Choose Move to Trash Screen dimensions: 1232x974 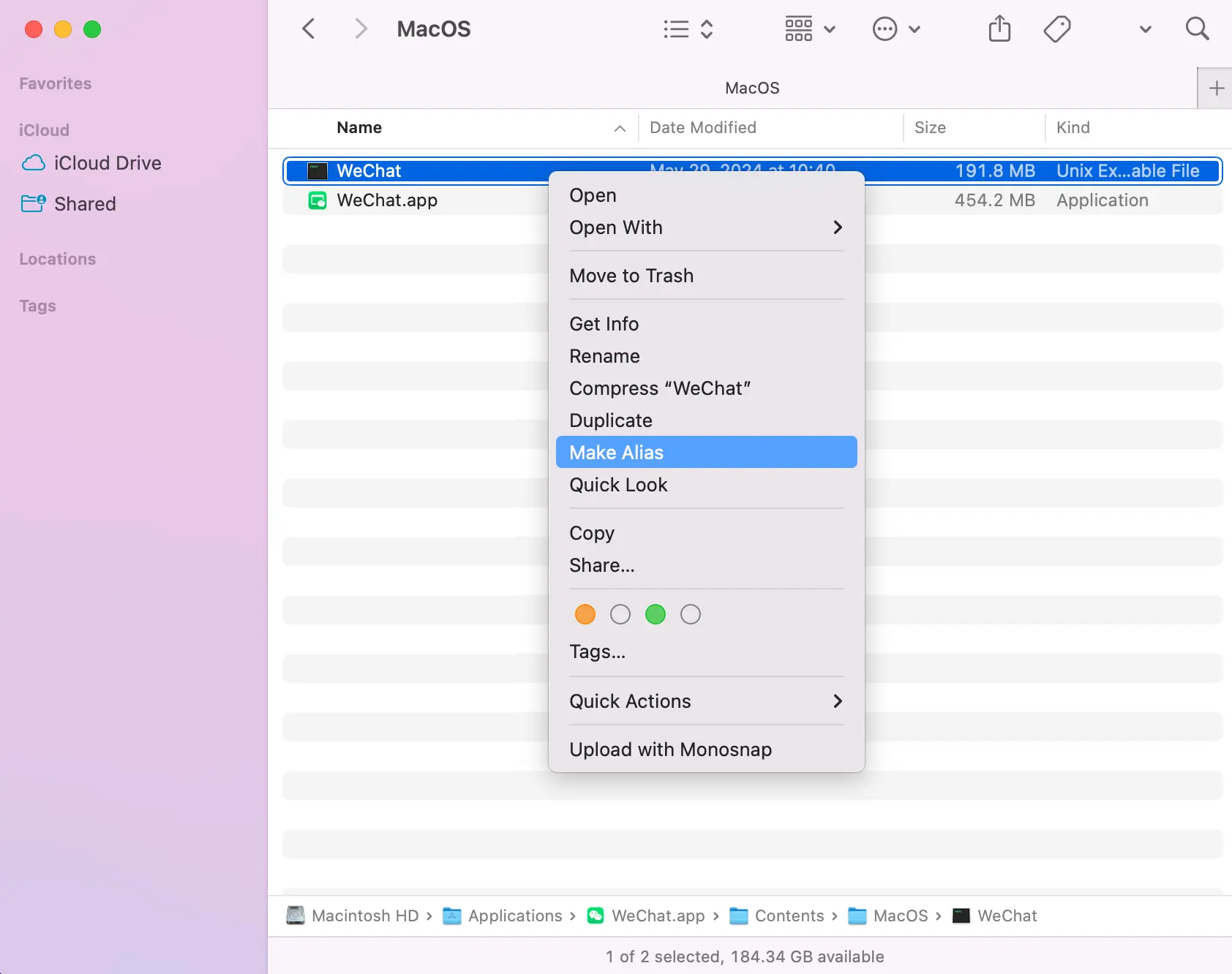(x=707, y=276)
